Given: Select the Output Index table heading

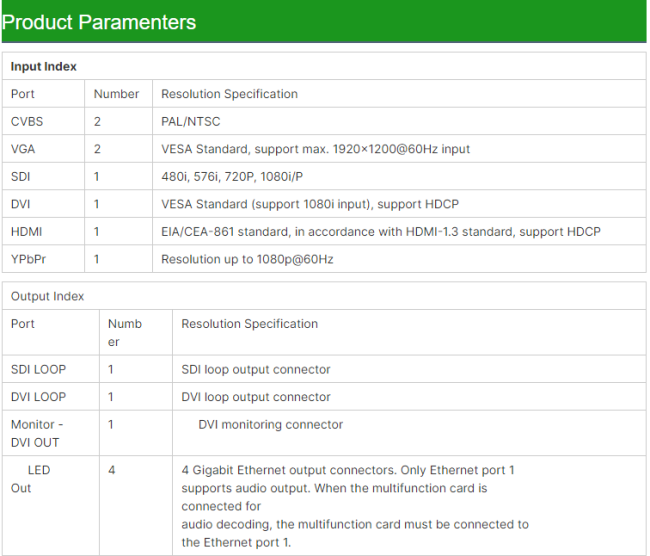Looking at the screenshot, I should [47, 296].
